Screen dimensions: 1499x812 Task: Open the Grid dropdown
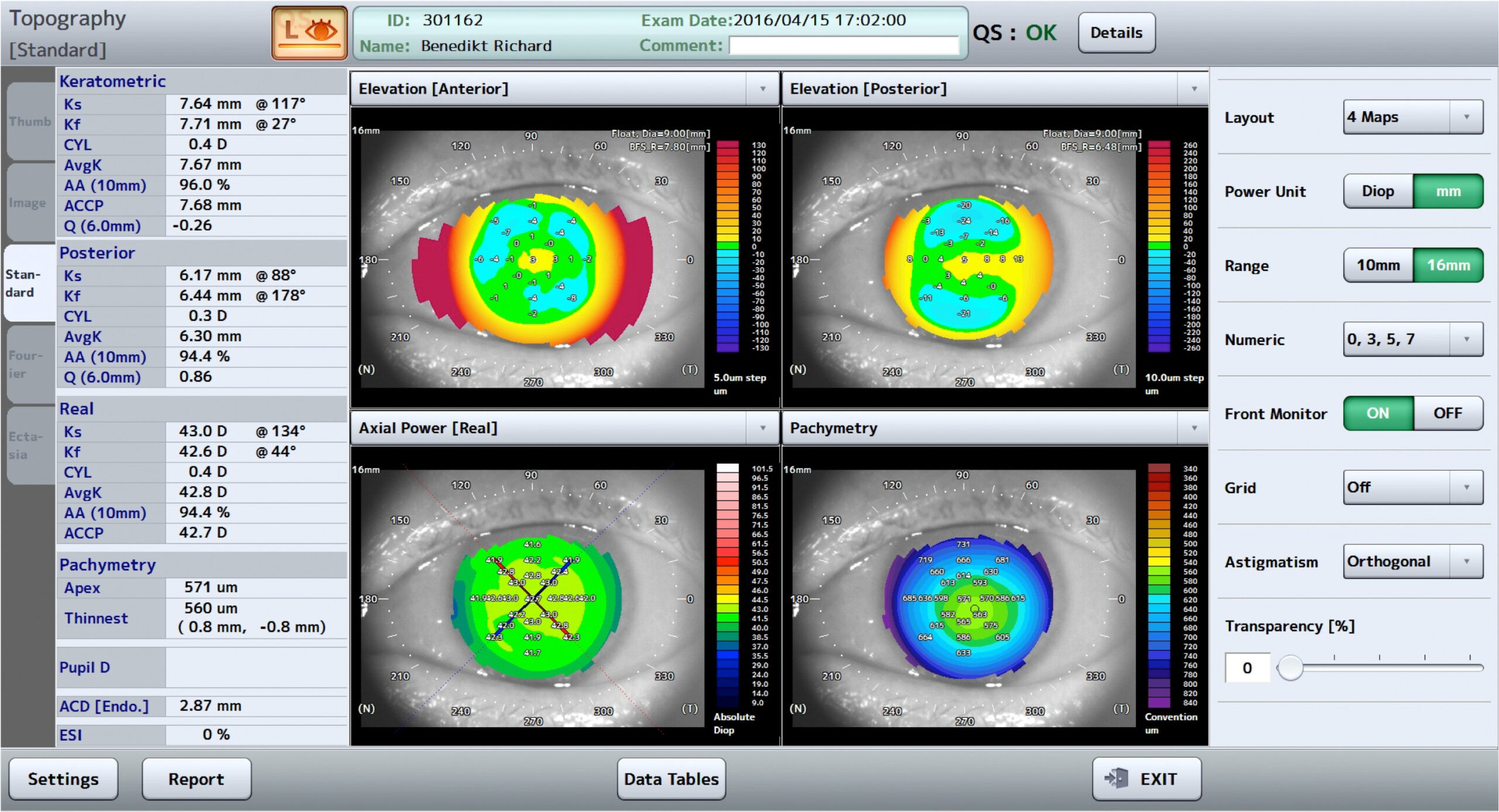pos(1412,488)
